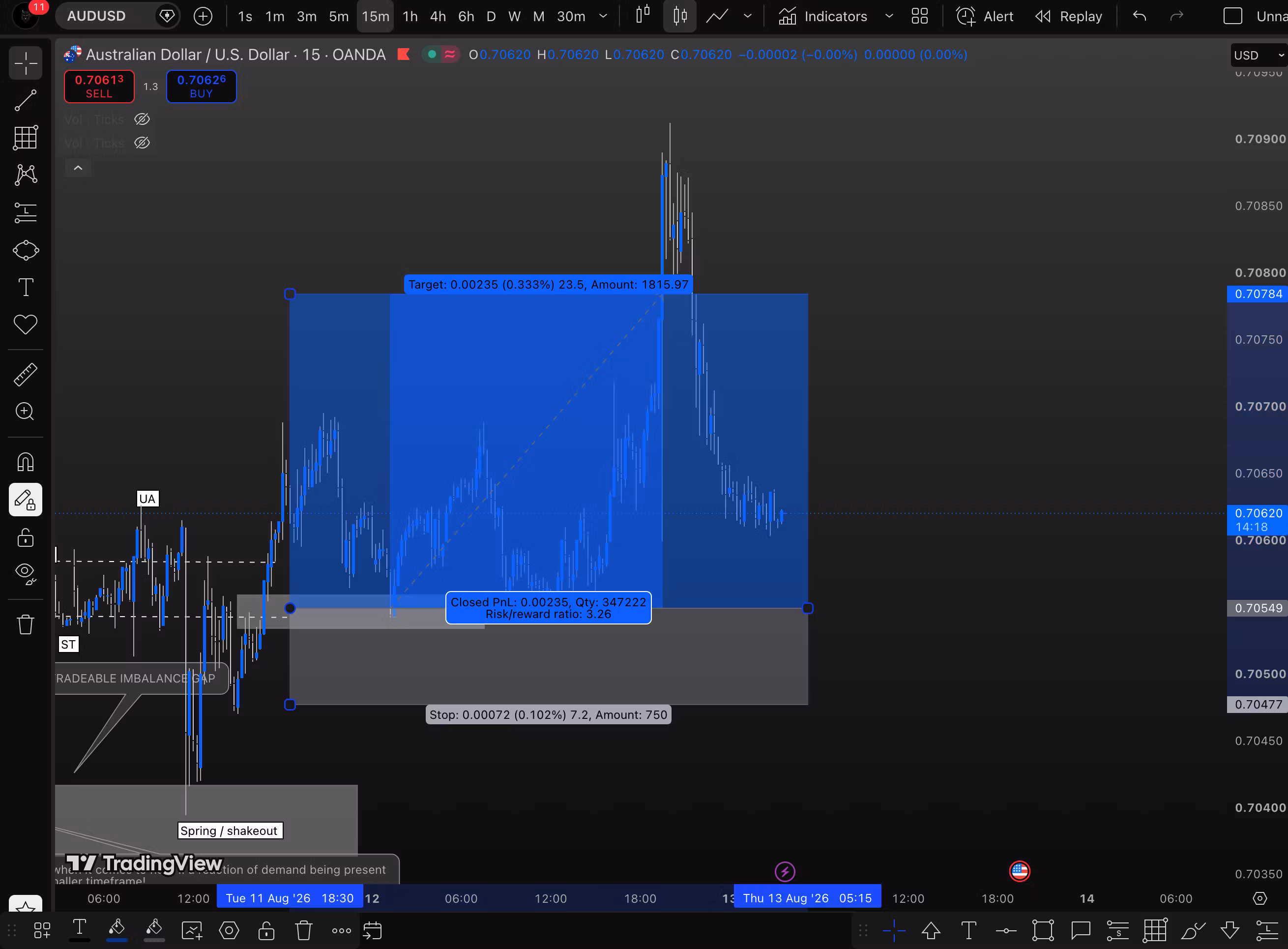This screenshot has width=1288, height=949.
Task: Open the timeframe list dropdown after 30m
Action: click(603, 16)
